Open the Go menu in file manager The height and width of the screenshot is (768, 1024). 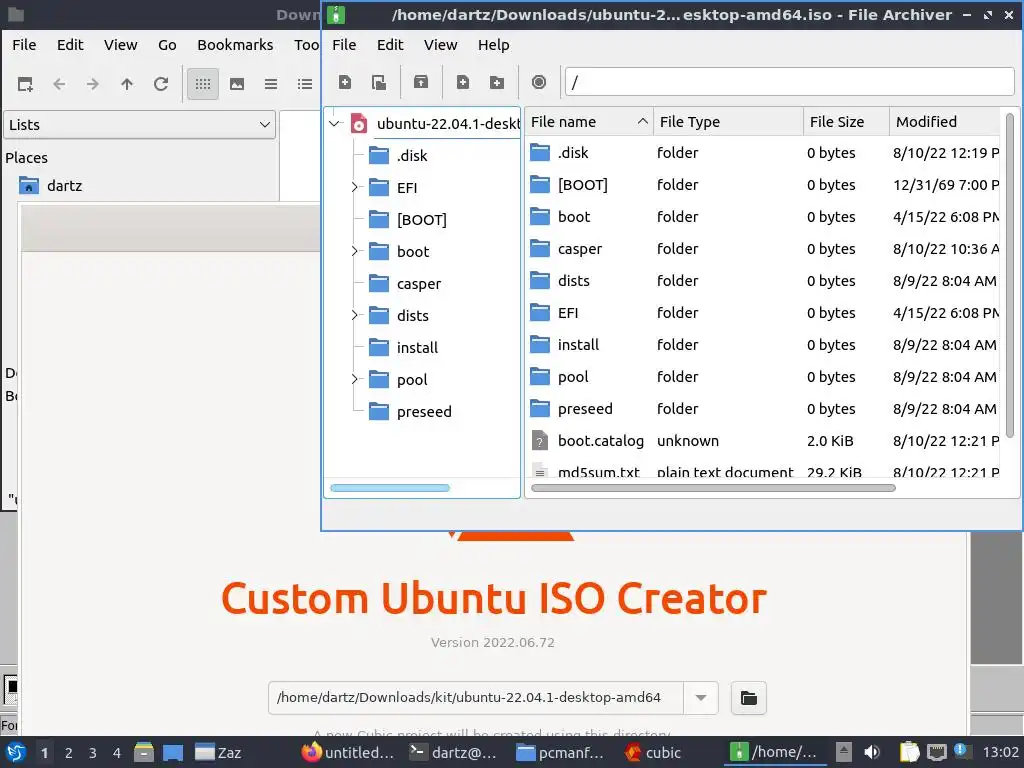[x=167, y=45]
